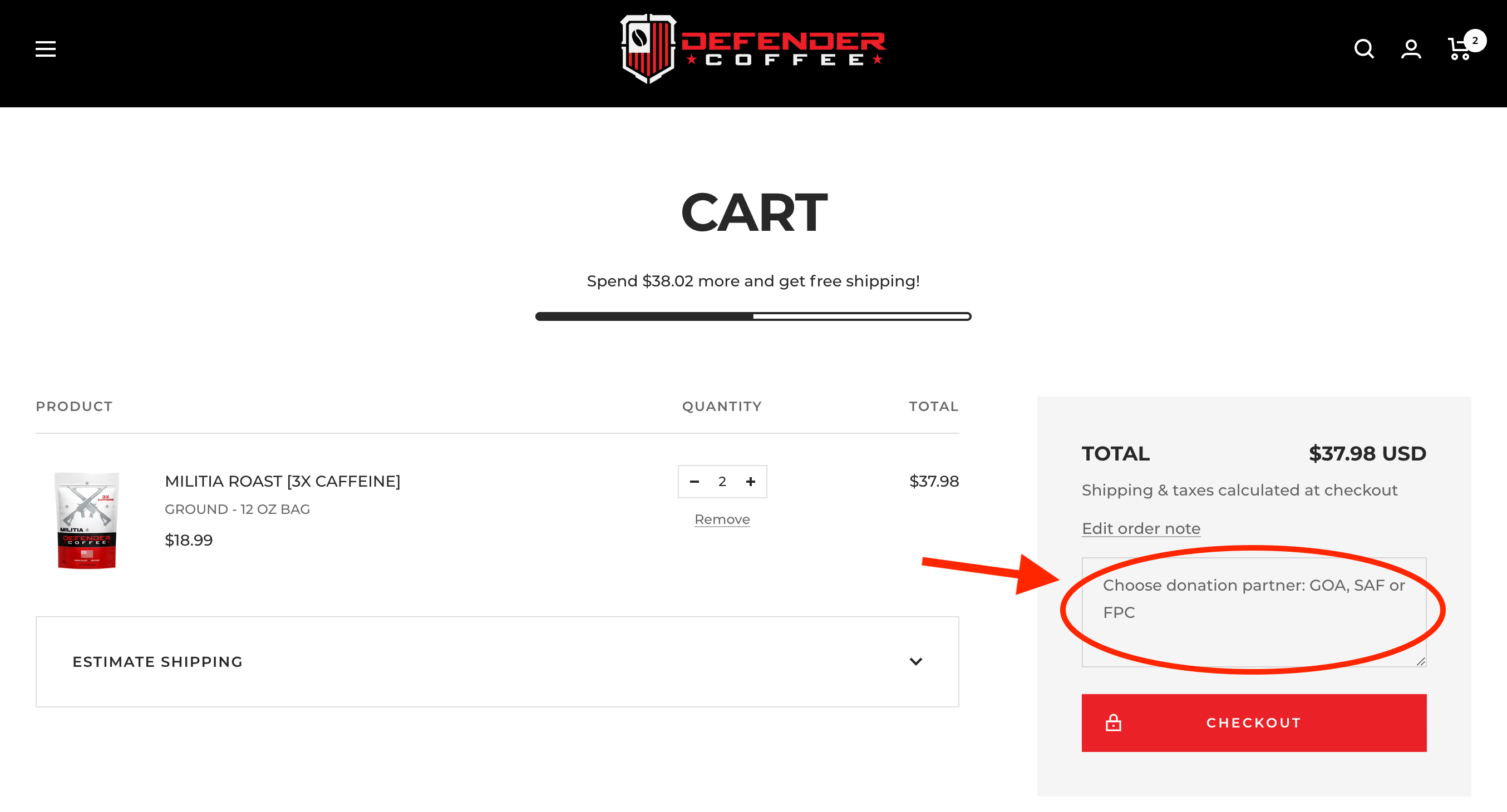This screenshot has width=1507, height=812.
Task: Click the free shipping progress bar
Action: 753,316
